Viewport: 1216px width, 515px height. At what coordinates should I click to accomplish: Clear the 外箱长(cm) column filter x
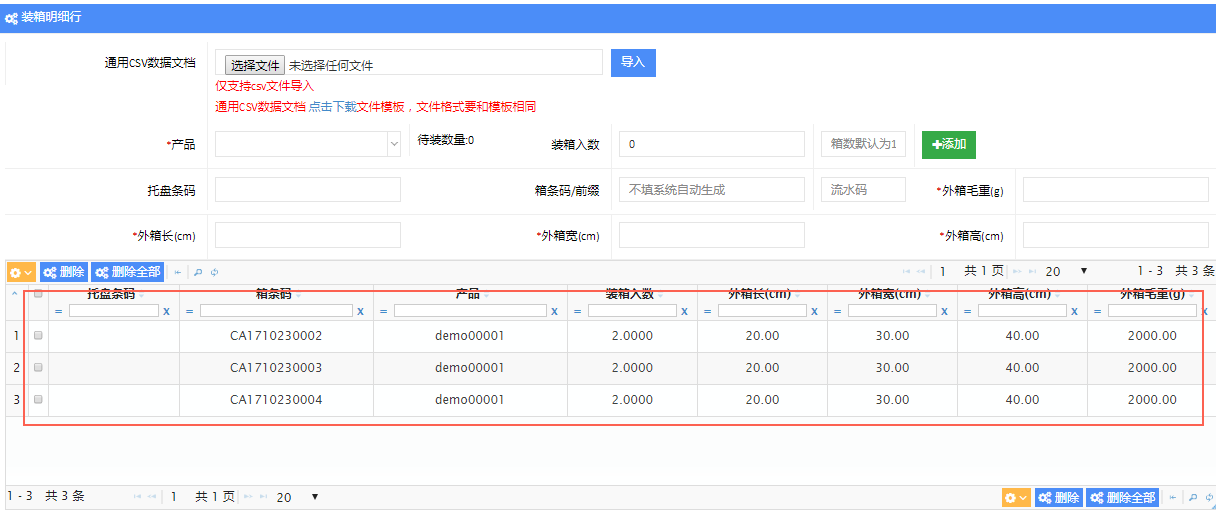tap(814, 312)
